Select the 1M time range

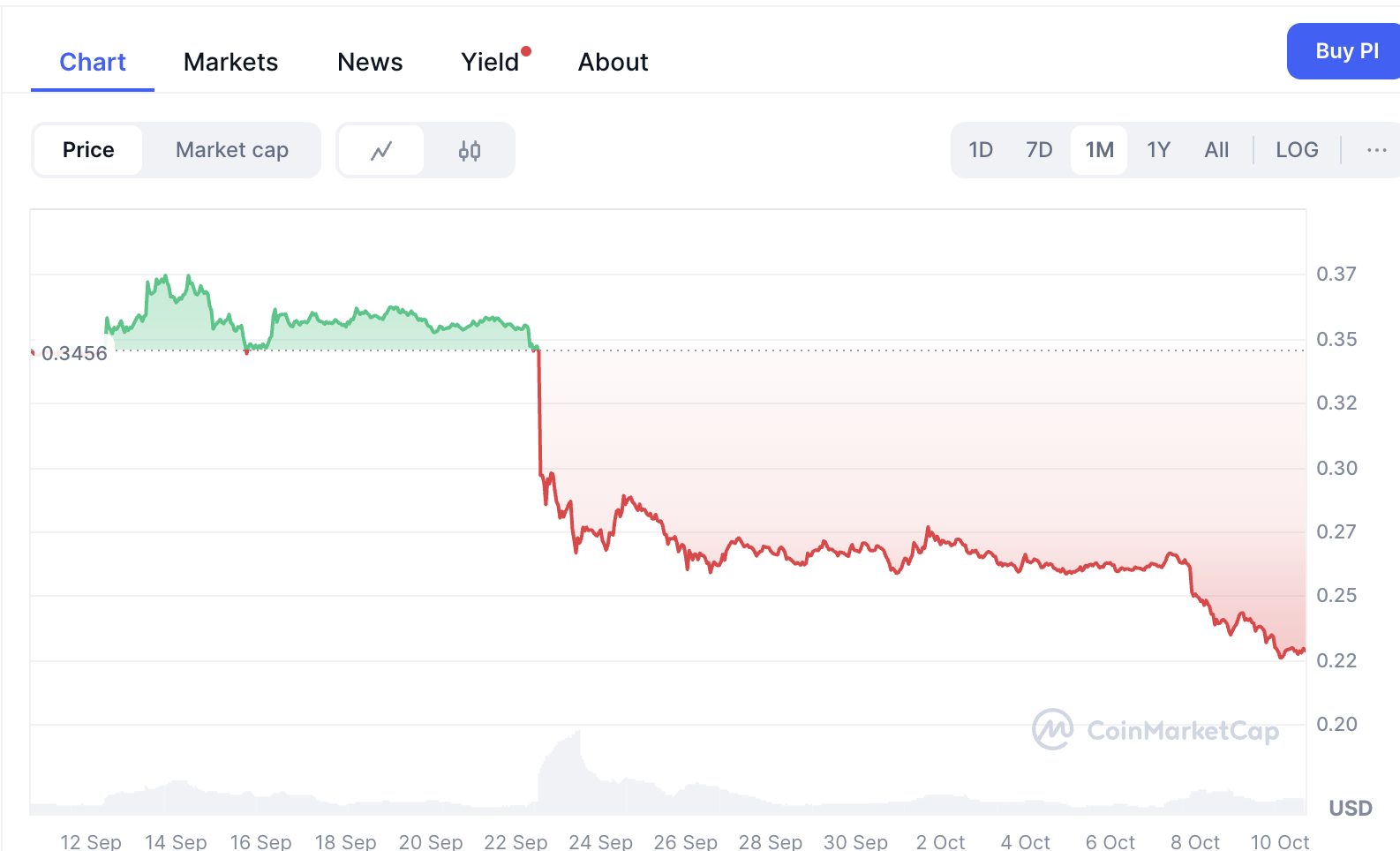[x=1099, y=150]
